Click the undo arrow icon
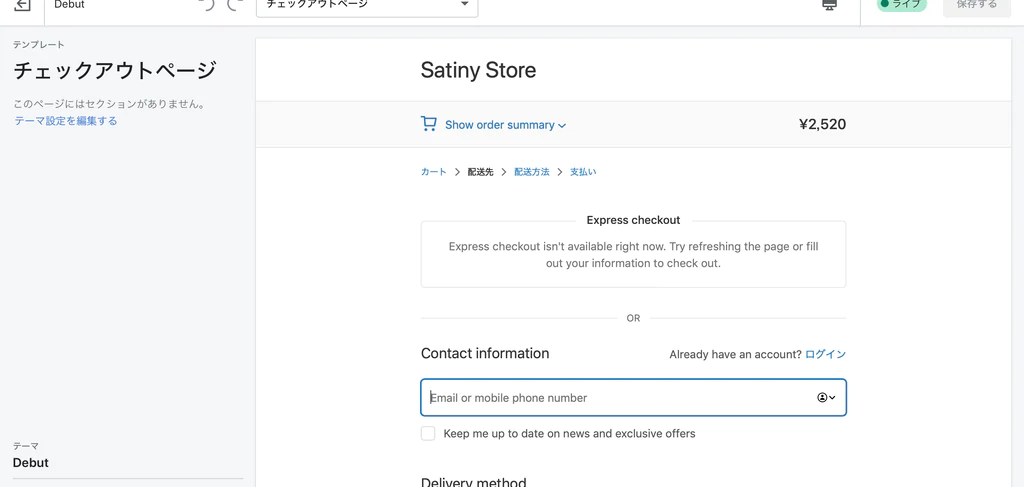This screenshot has width=1024, height=487. tap(207, 5)
